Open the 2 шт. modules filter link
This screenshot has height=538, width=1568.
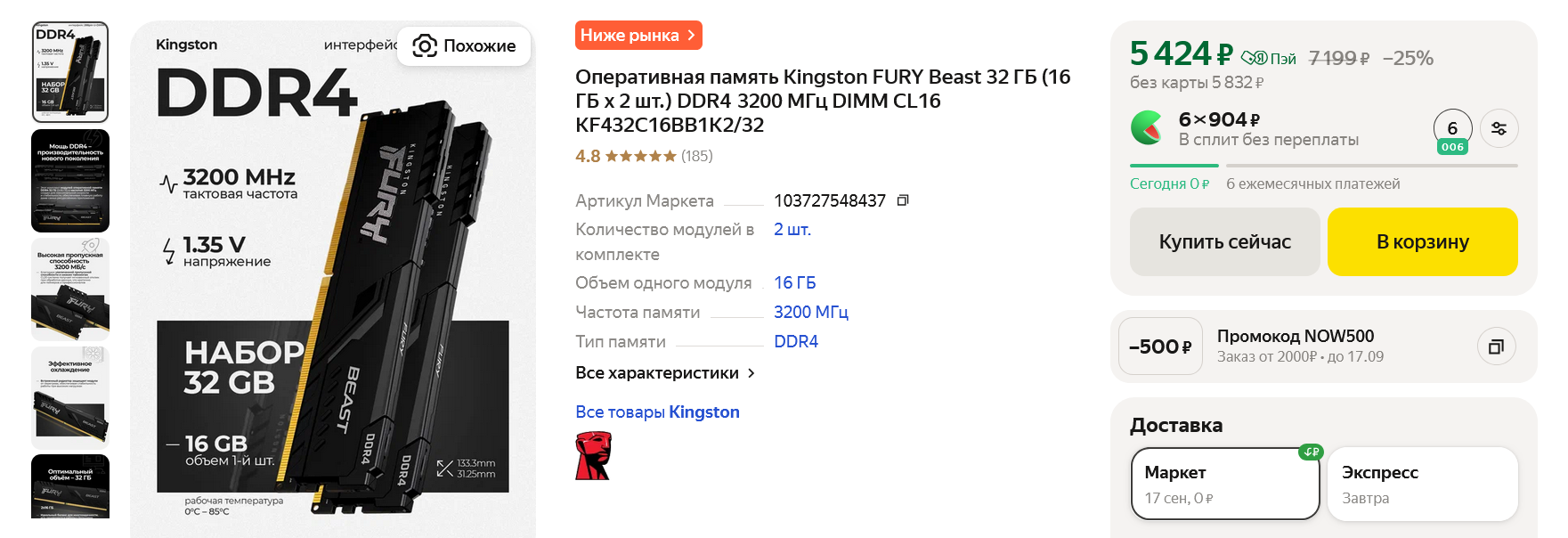coord(792,230)
